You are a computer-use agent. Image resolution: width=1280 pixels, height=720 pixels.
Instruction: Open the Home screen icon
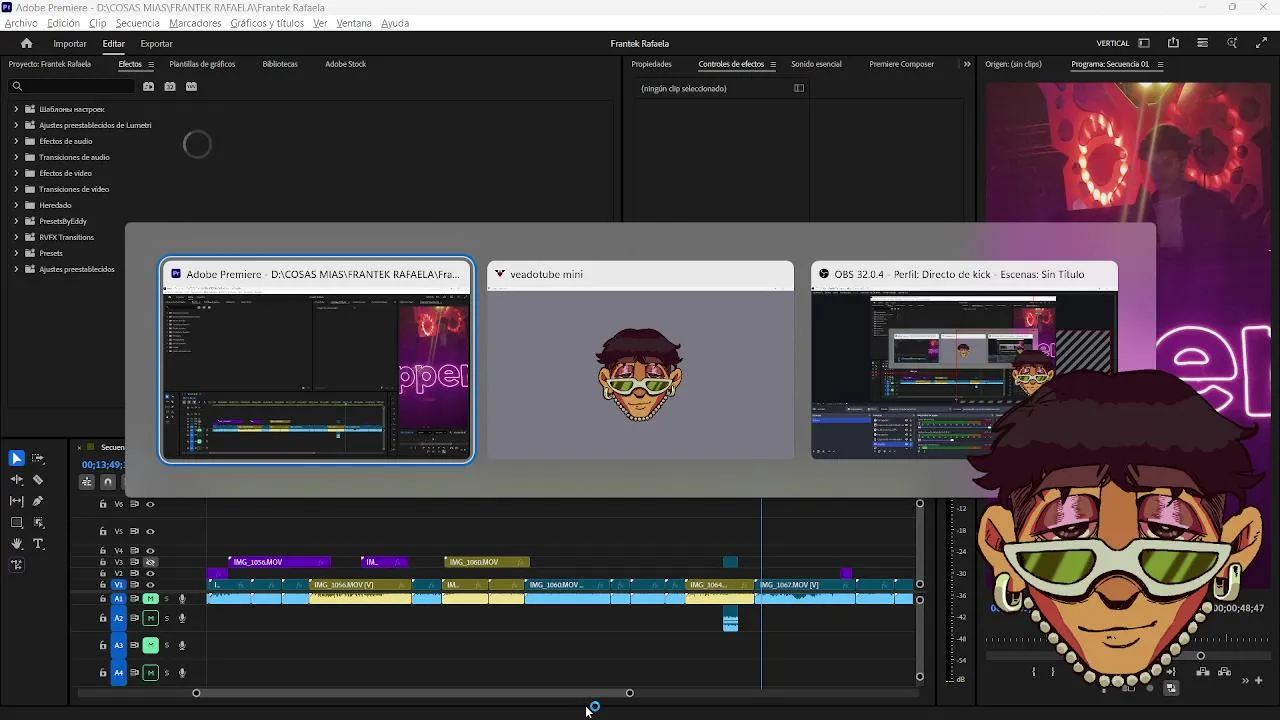(27, 43)
